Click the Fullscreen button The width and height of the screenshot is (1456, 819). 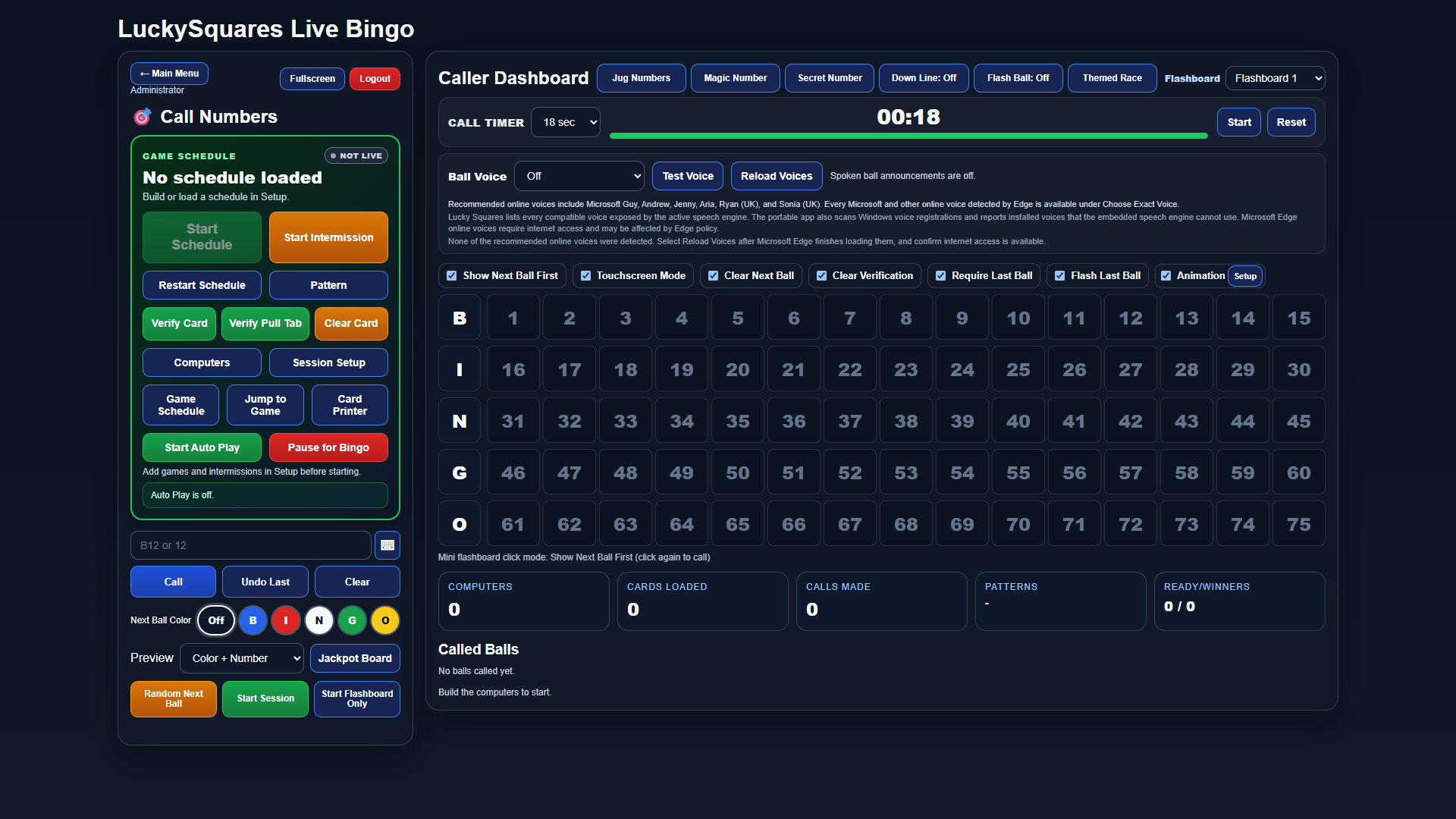coord(312,79)
